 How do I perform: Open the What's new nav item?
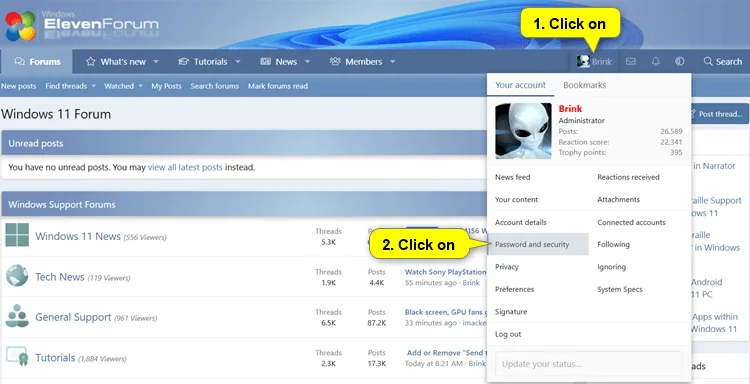pyautogui.click(x=117, y=62)
